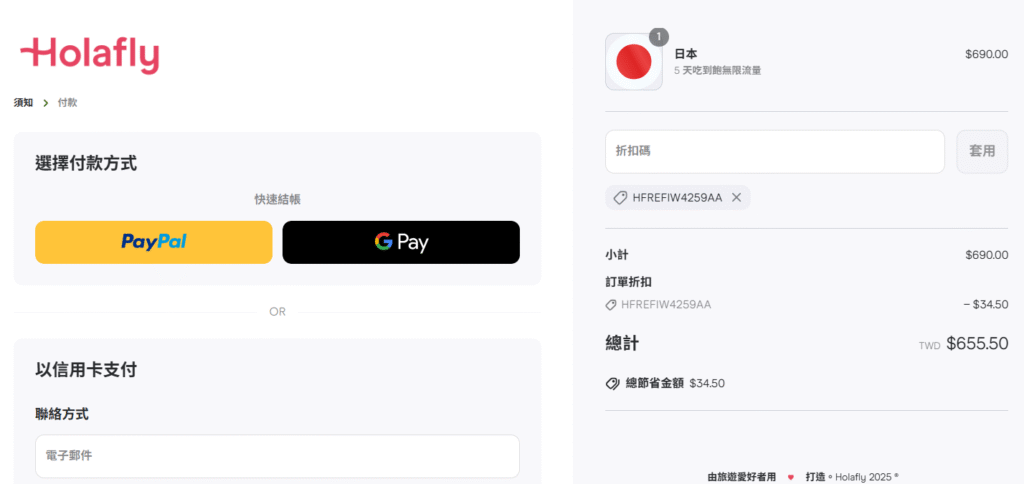Focus the 電子郵件 email input field
The image size is (1024, 484).
[278, 456]
